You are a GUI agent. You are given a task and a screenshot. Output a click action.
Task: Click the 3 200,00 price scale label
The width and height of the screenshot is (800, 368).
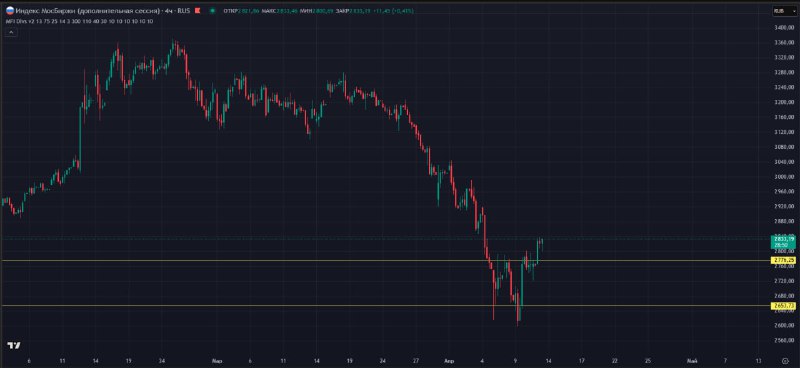tap(784, 102)
